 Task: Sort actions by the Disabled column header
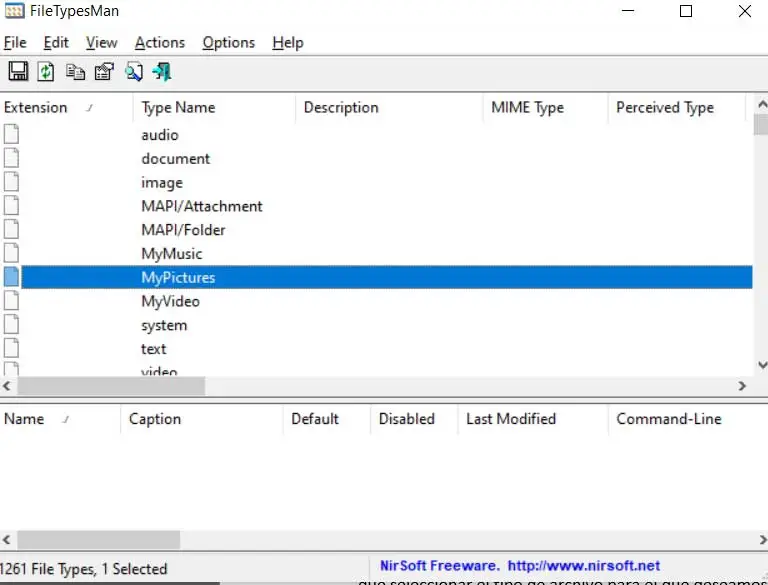(414, 419)
